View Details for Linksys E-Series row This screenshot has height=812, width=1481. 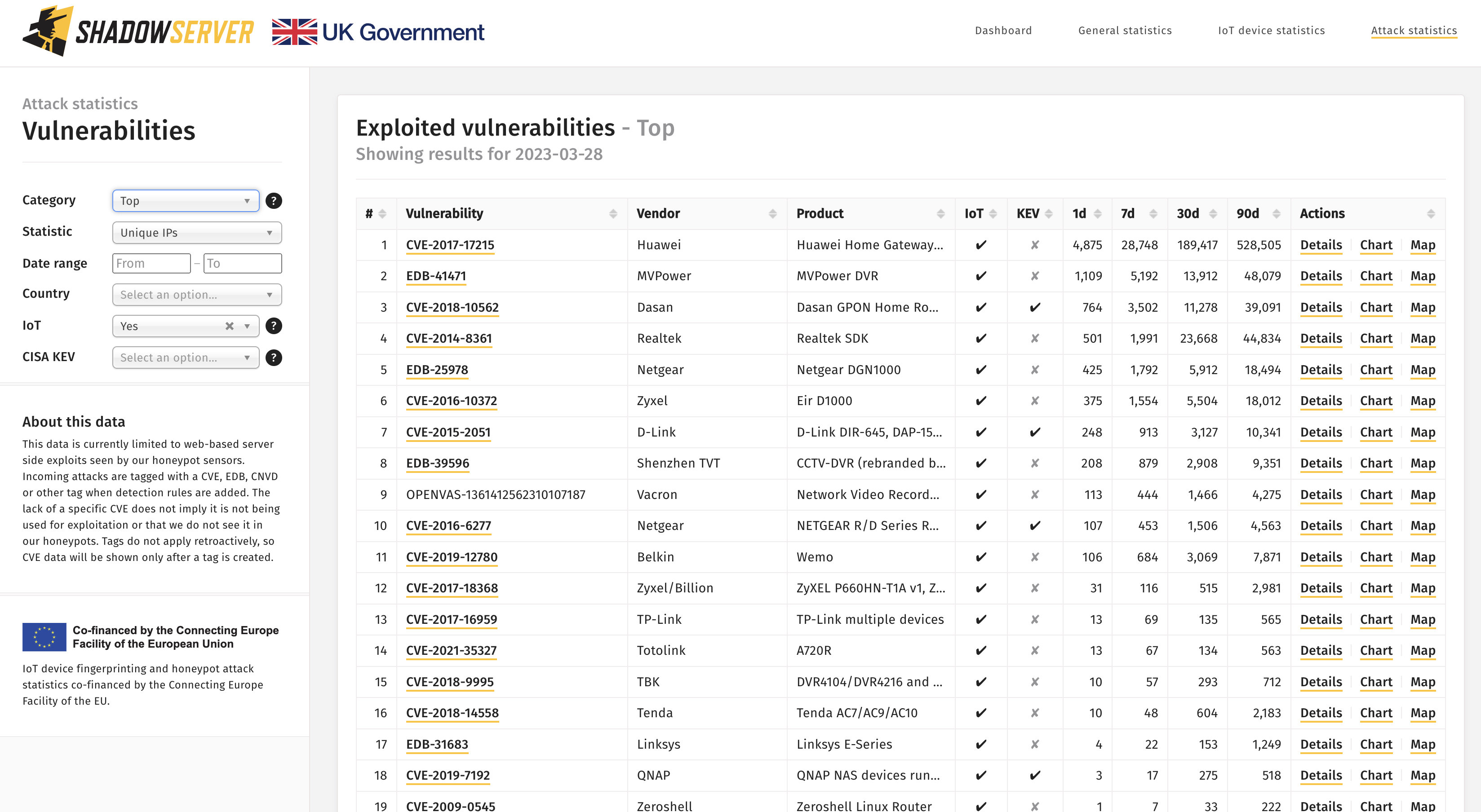pos(1321,744)
